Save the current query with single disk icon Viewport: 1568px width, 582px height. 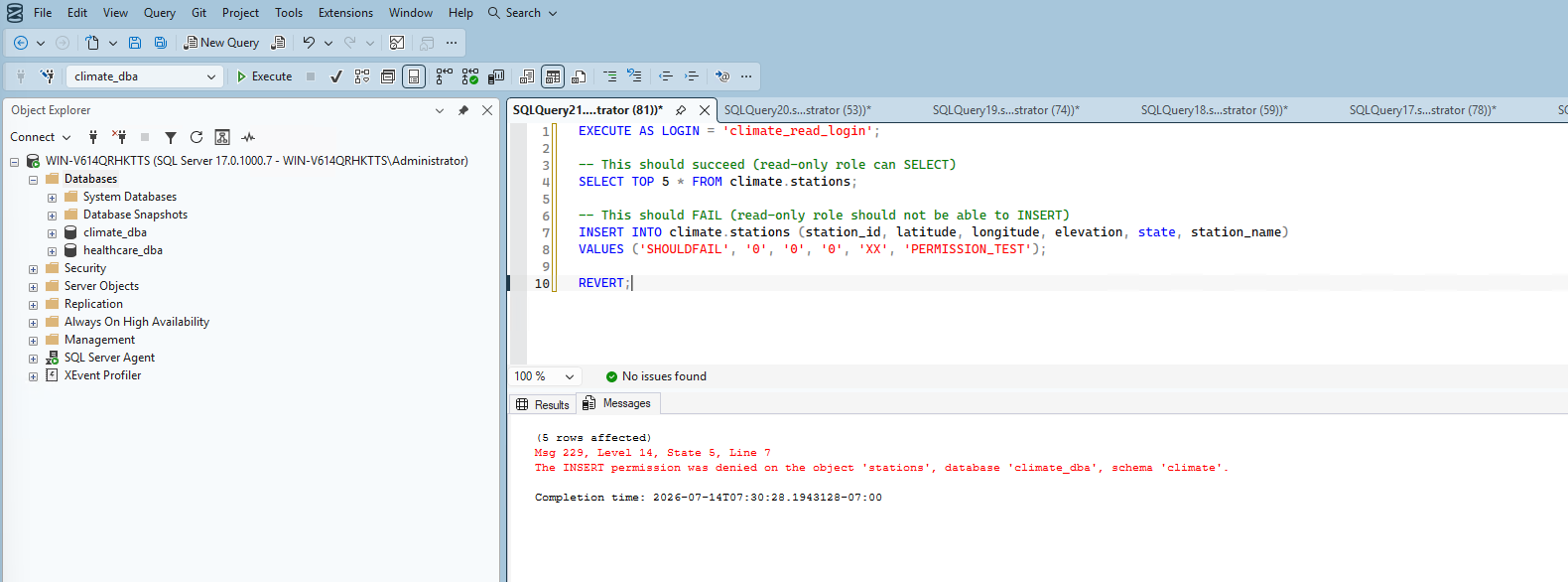(135, 43)
